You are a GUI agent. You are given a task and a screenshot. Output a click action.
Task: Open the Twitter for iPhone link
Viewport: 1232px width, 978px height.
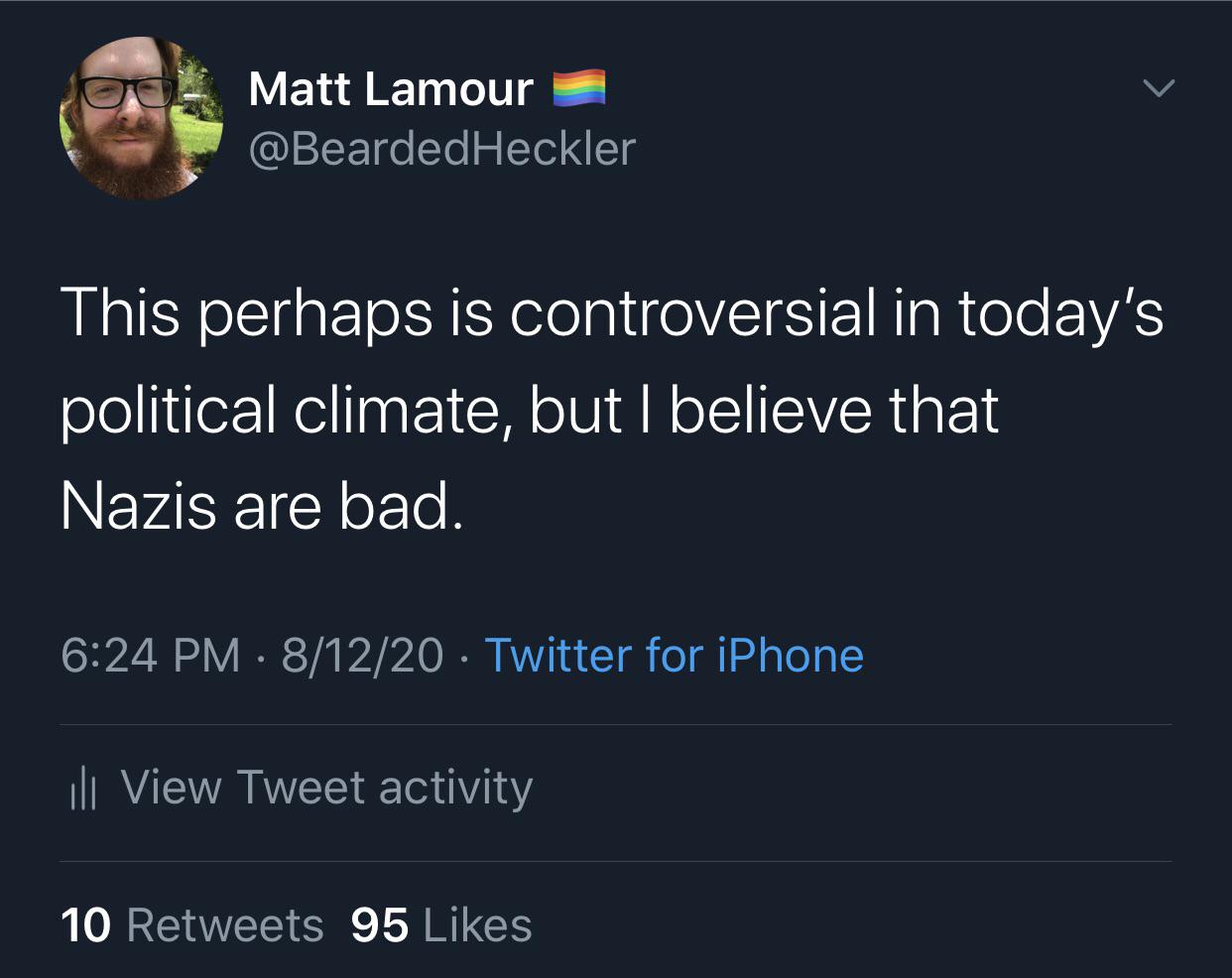(x=674, y=655)
